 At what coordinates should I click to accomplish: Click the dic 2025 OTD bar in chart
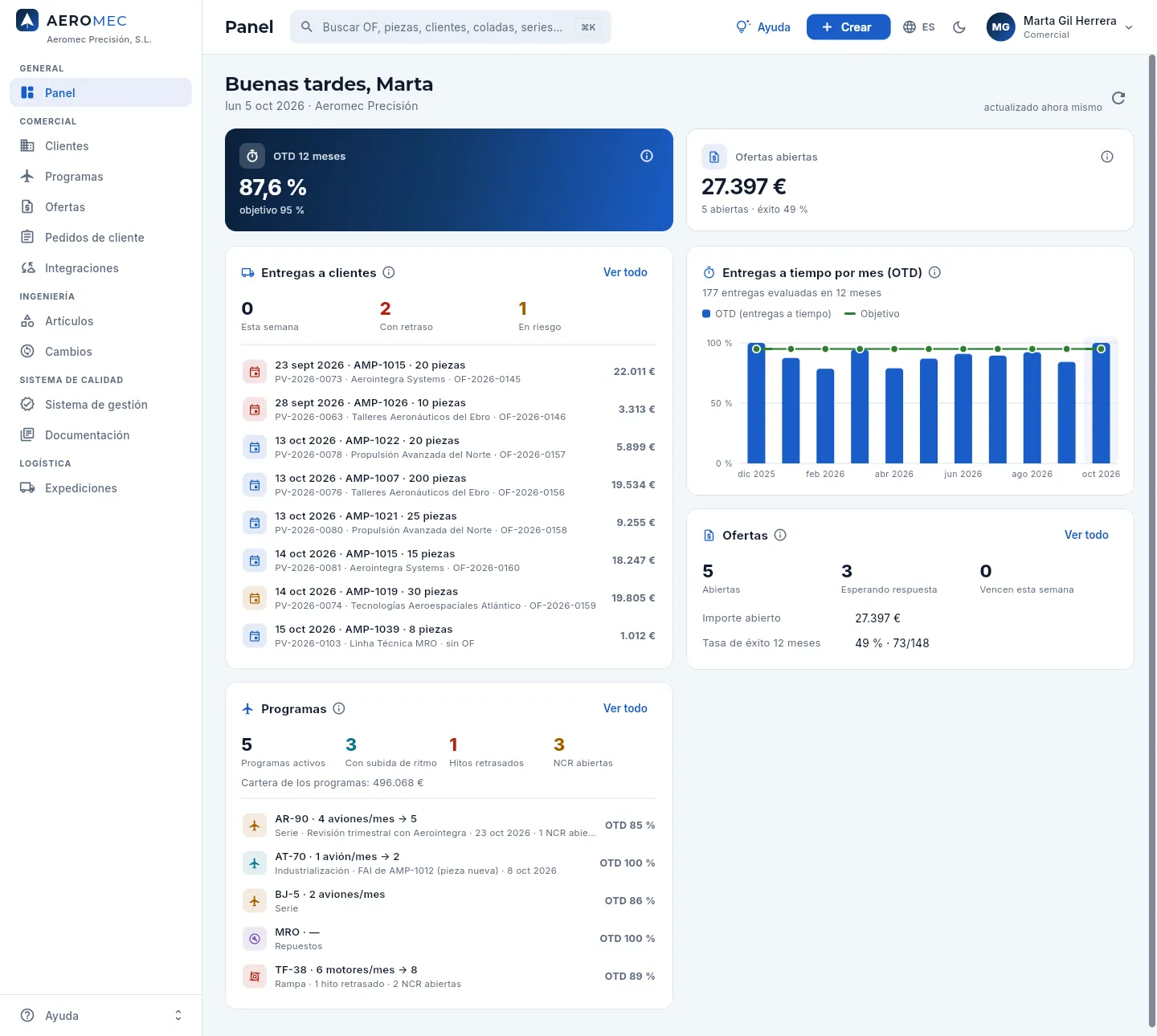click(x=756, y=403)
